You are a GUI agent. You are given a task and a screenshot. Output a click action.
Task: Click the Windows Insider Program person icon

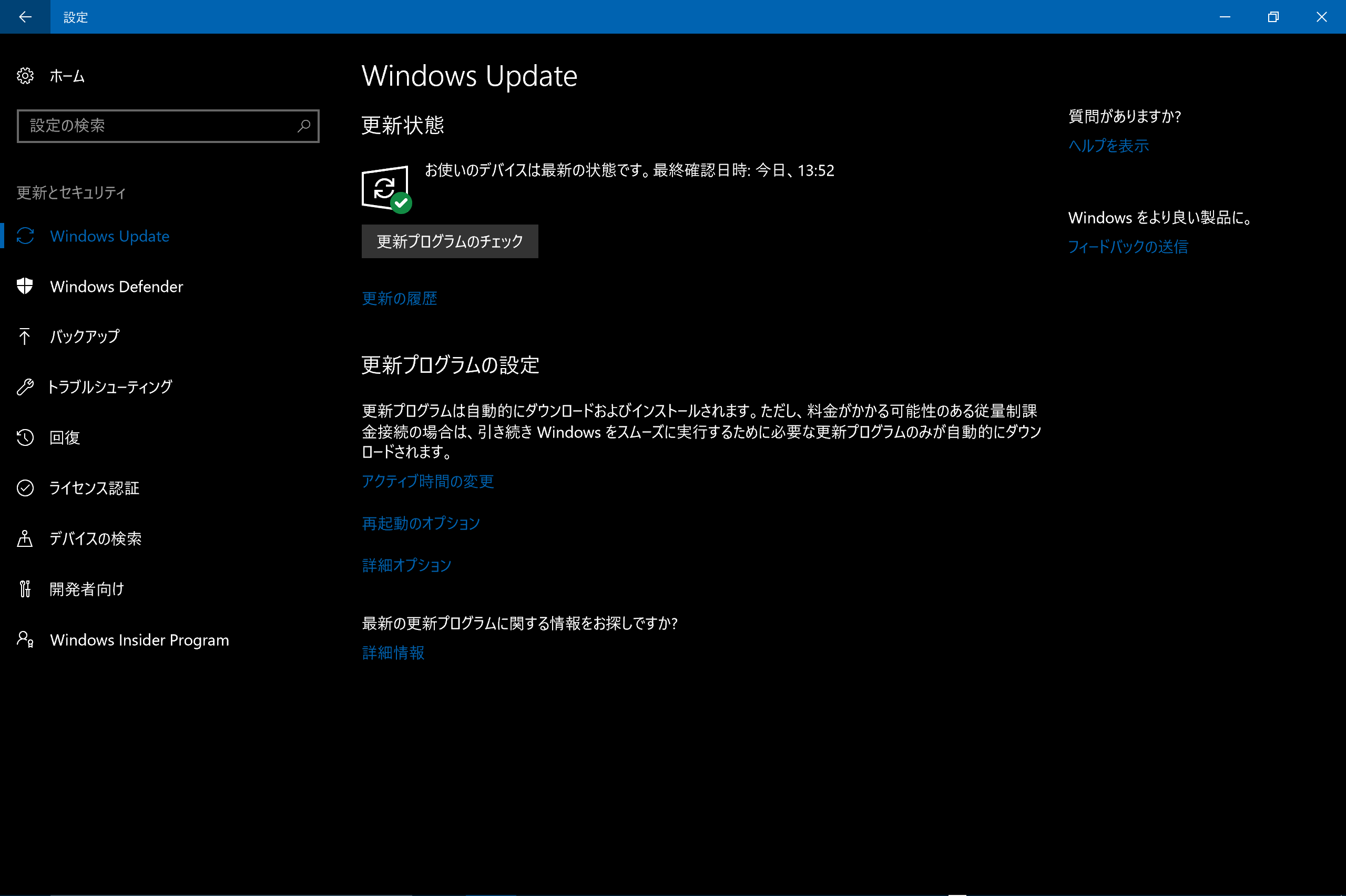point(25,639)
